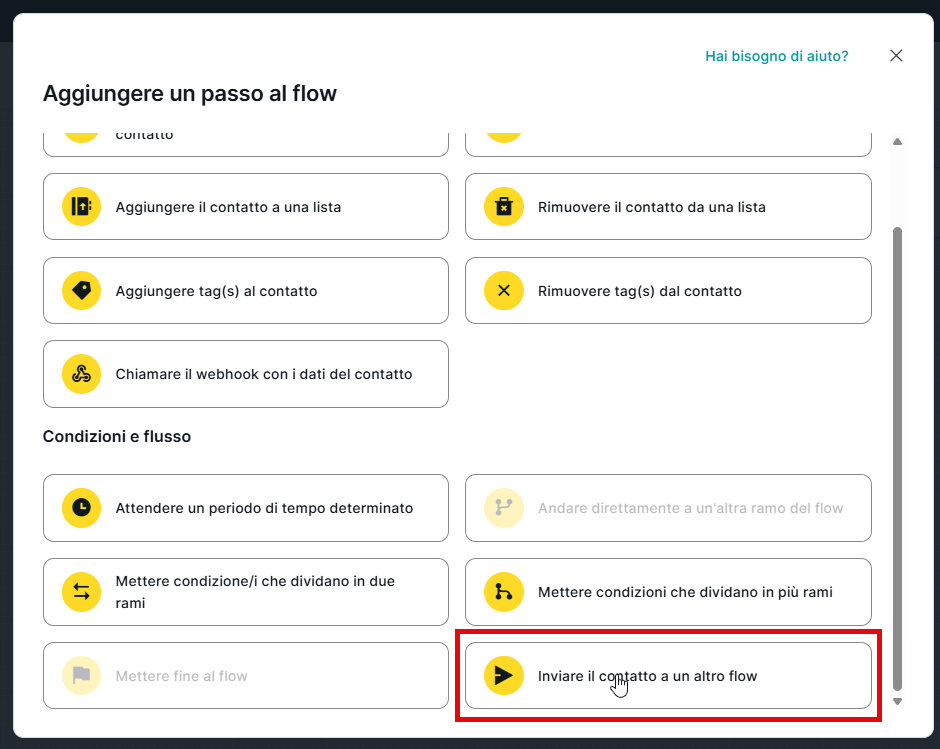Select 'Attendere un periodo di tempo determinato'
Viewport: 940px width, 749px height.
(264, 508)
